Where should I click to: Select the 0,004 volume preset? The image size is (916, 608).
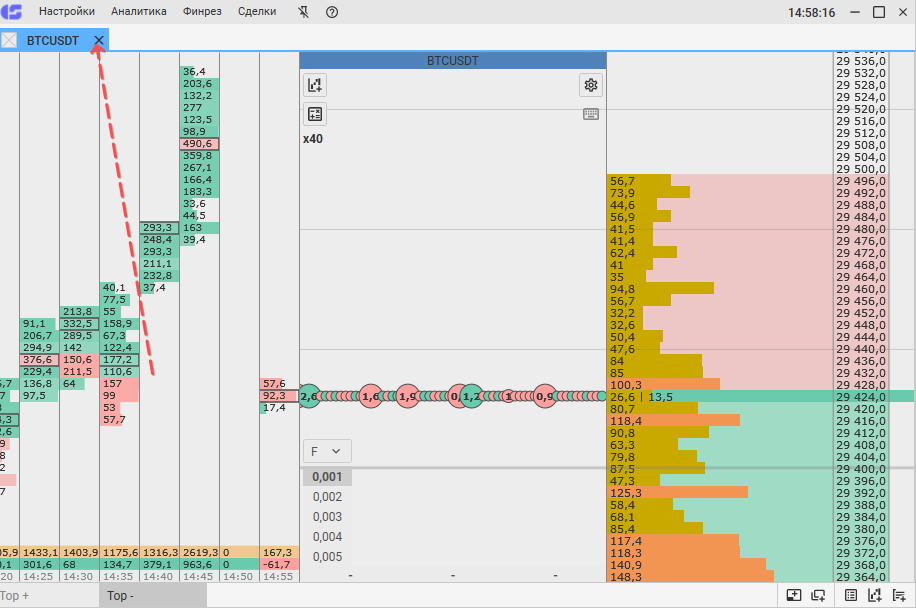pos(327,537)
